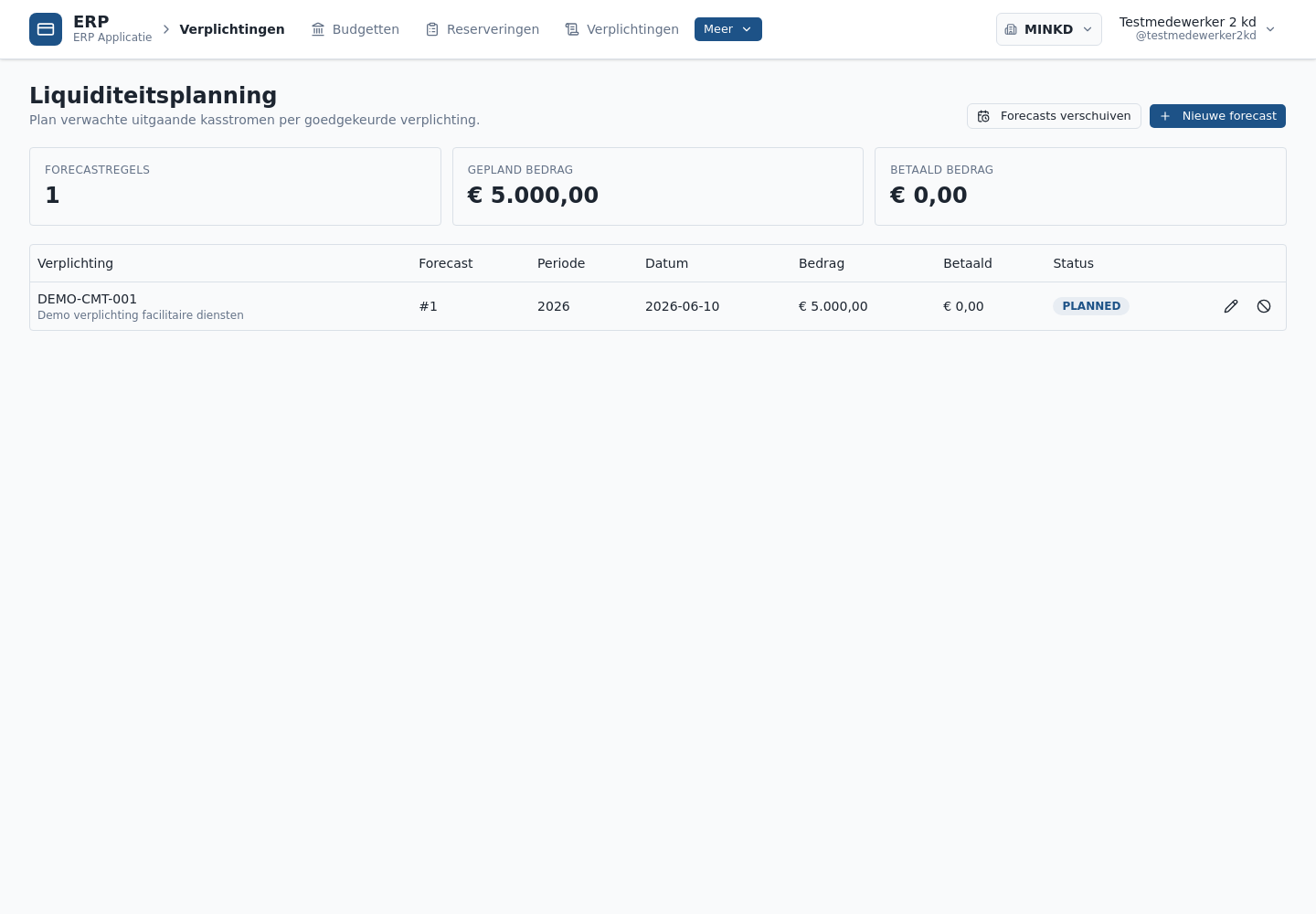Click the PLANNED status badge

click(1091, 306)
